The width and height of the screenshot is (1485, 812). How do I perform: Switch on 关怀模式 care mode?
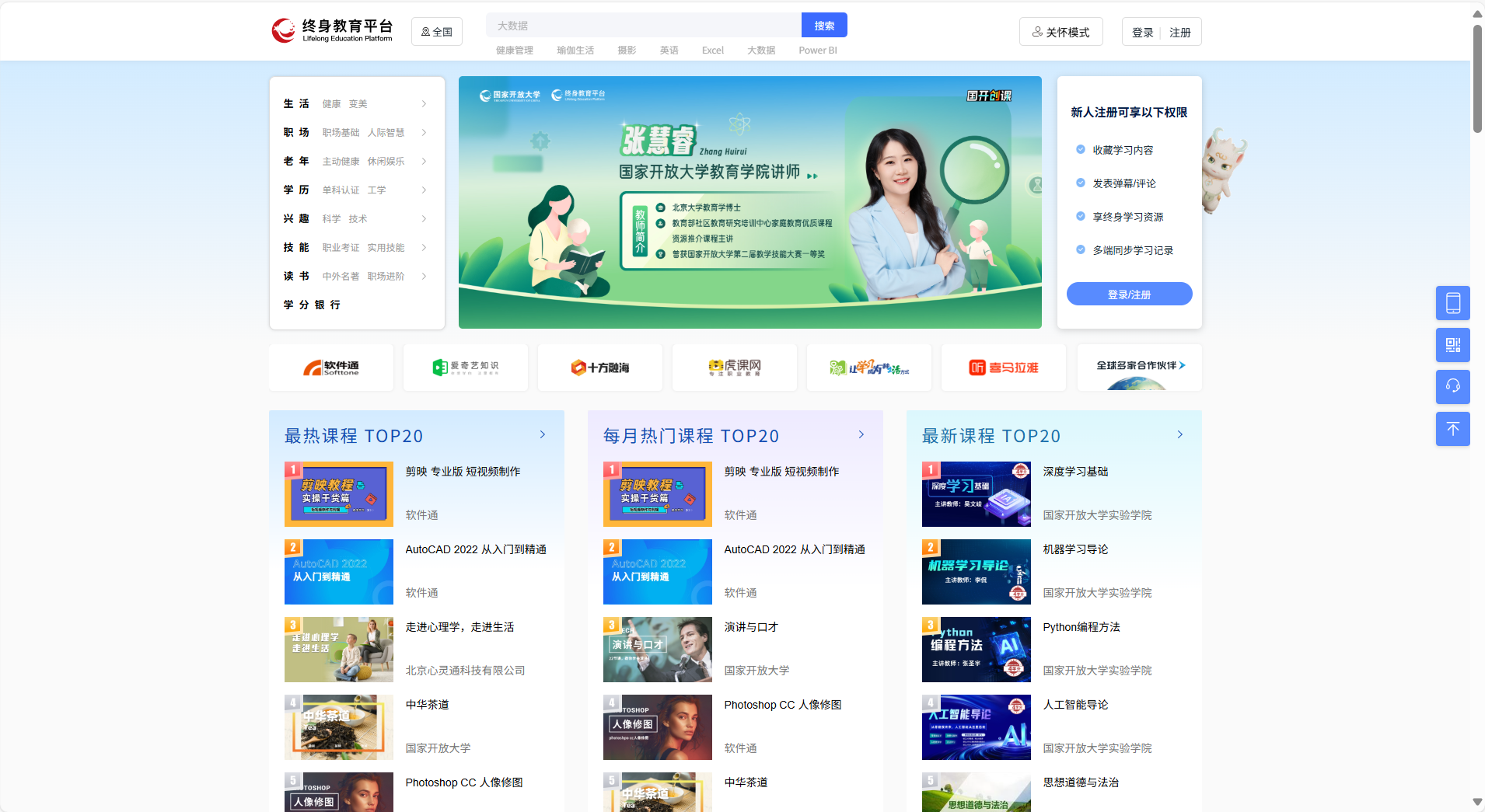pos(1060,32)
